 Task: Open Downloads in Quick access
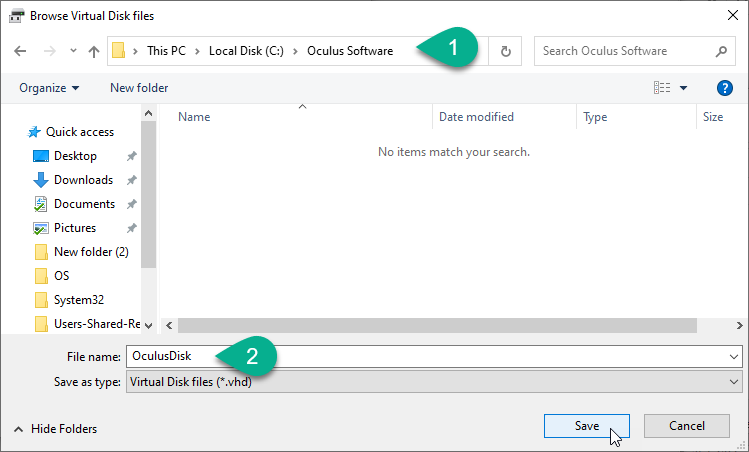[83, 180]
